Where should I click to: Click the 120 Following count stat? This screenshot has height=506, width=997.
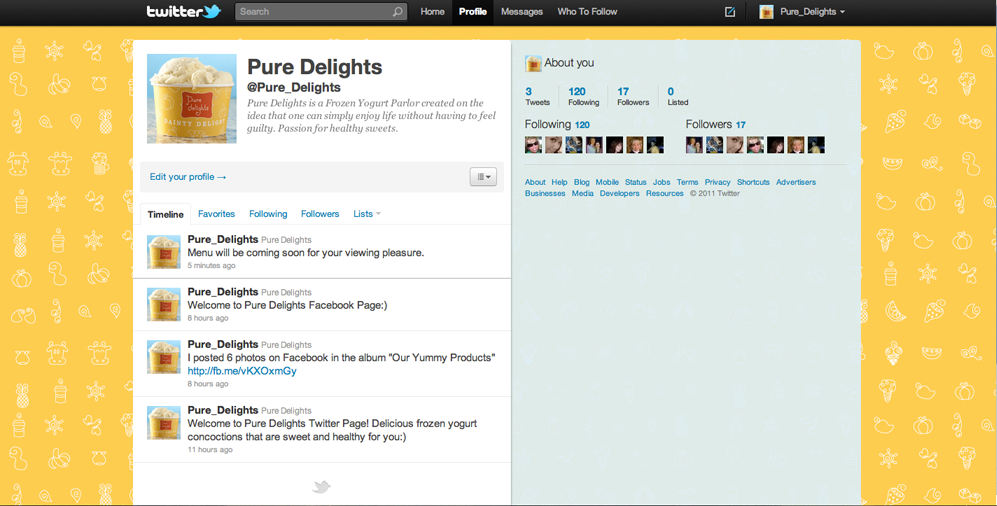[x=583, y=96]
